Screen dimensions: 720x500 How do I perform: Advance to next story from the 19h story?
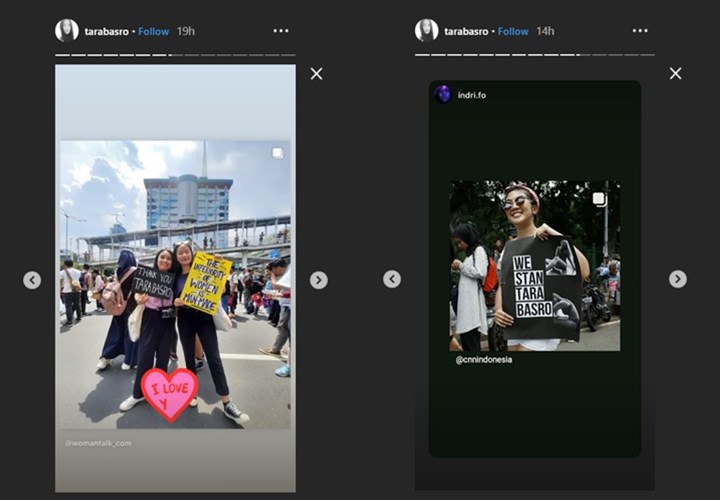pyautogui.click(x=318, y=280)
